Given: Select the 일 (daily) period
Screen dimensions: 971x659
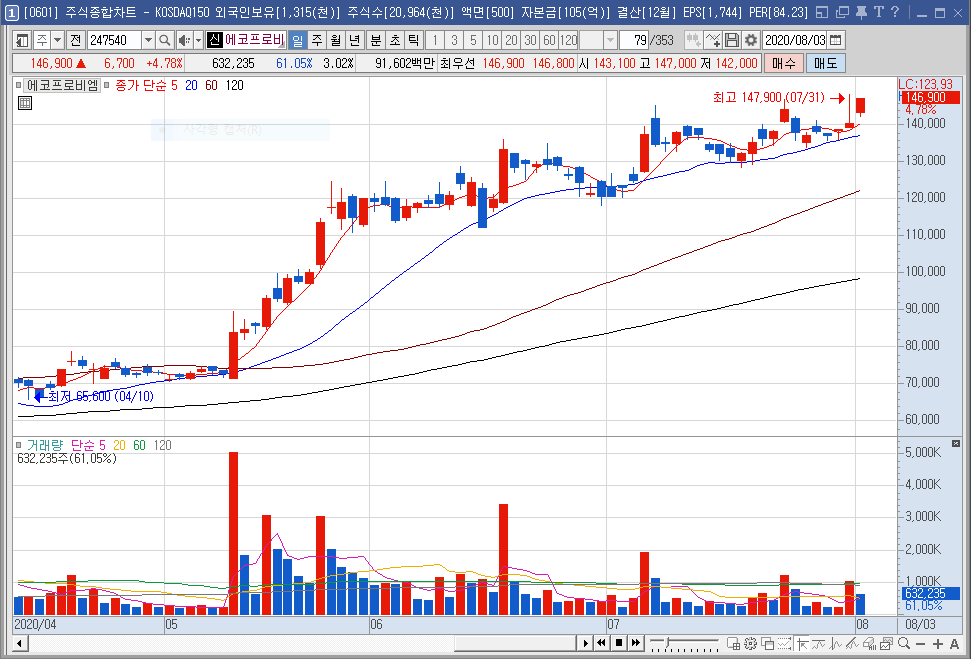Looking at the screenshot, I should pyautogui.click(x=297, y=40).
